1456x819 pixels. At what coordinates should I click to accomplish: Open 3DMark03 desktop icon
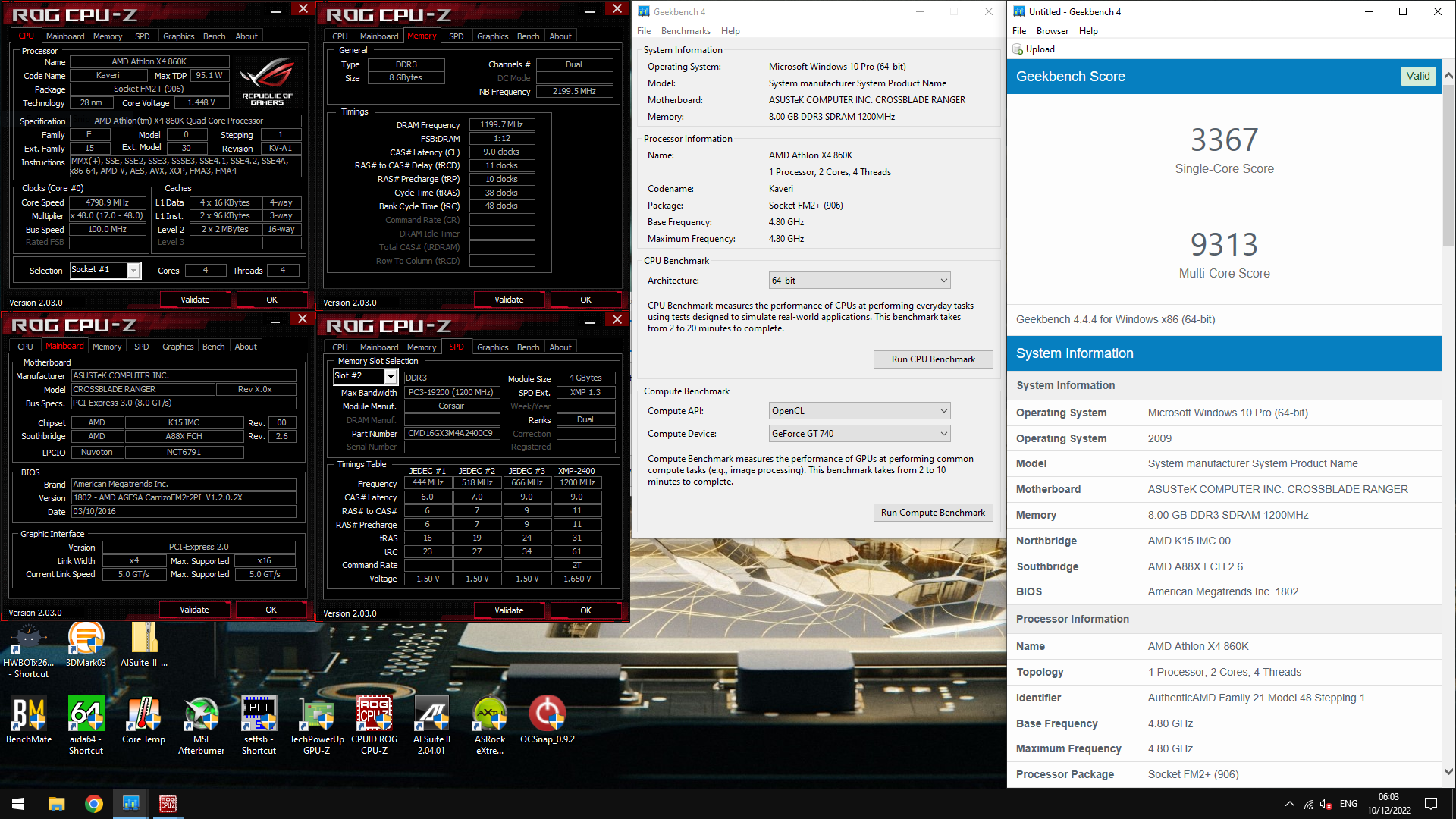(86, 645)
